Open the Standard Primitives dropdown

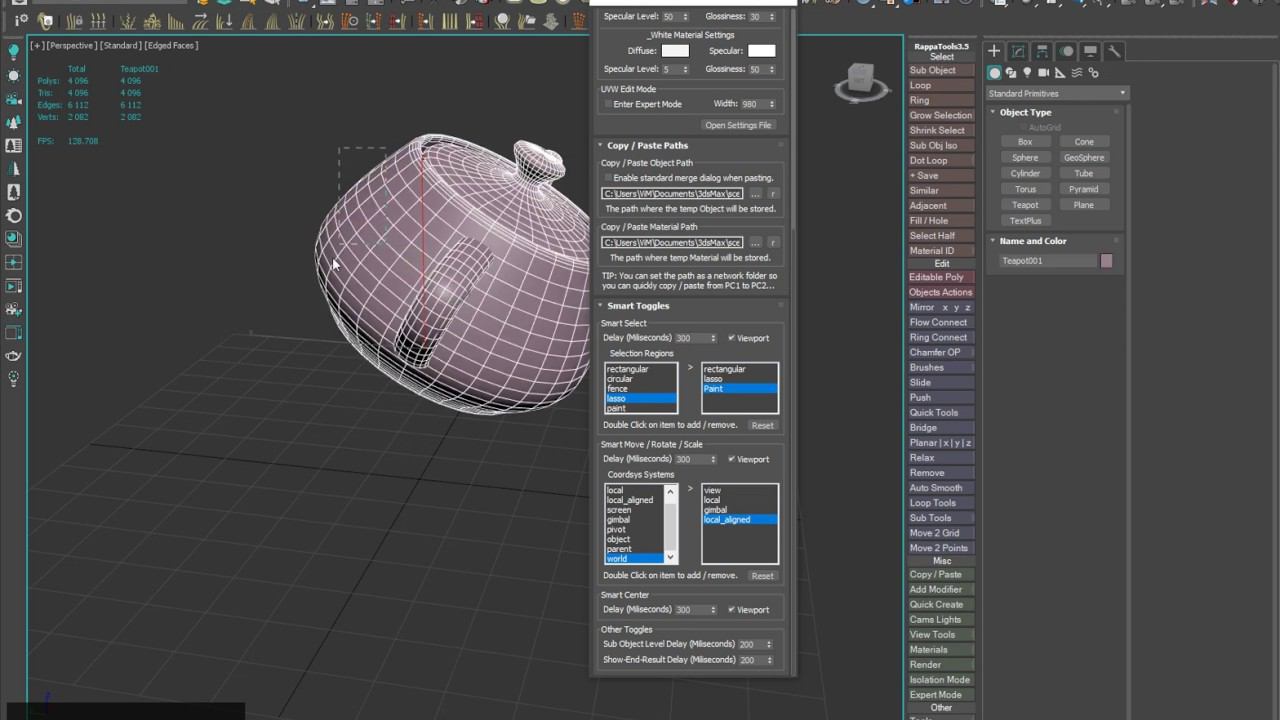1057,93
